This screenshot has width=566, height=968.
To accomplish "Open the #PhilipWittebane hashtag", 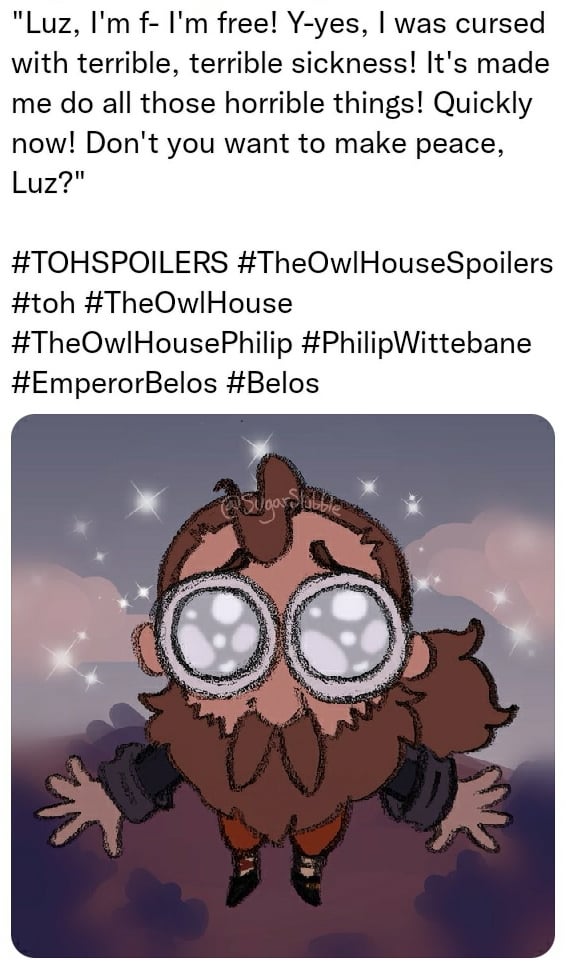I will pos(417,343).
